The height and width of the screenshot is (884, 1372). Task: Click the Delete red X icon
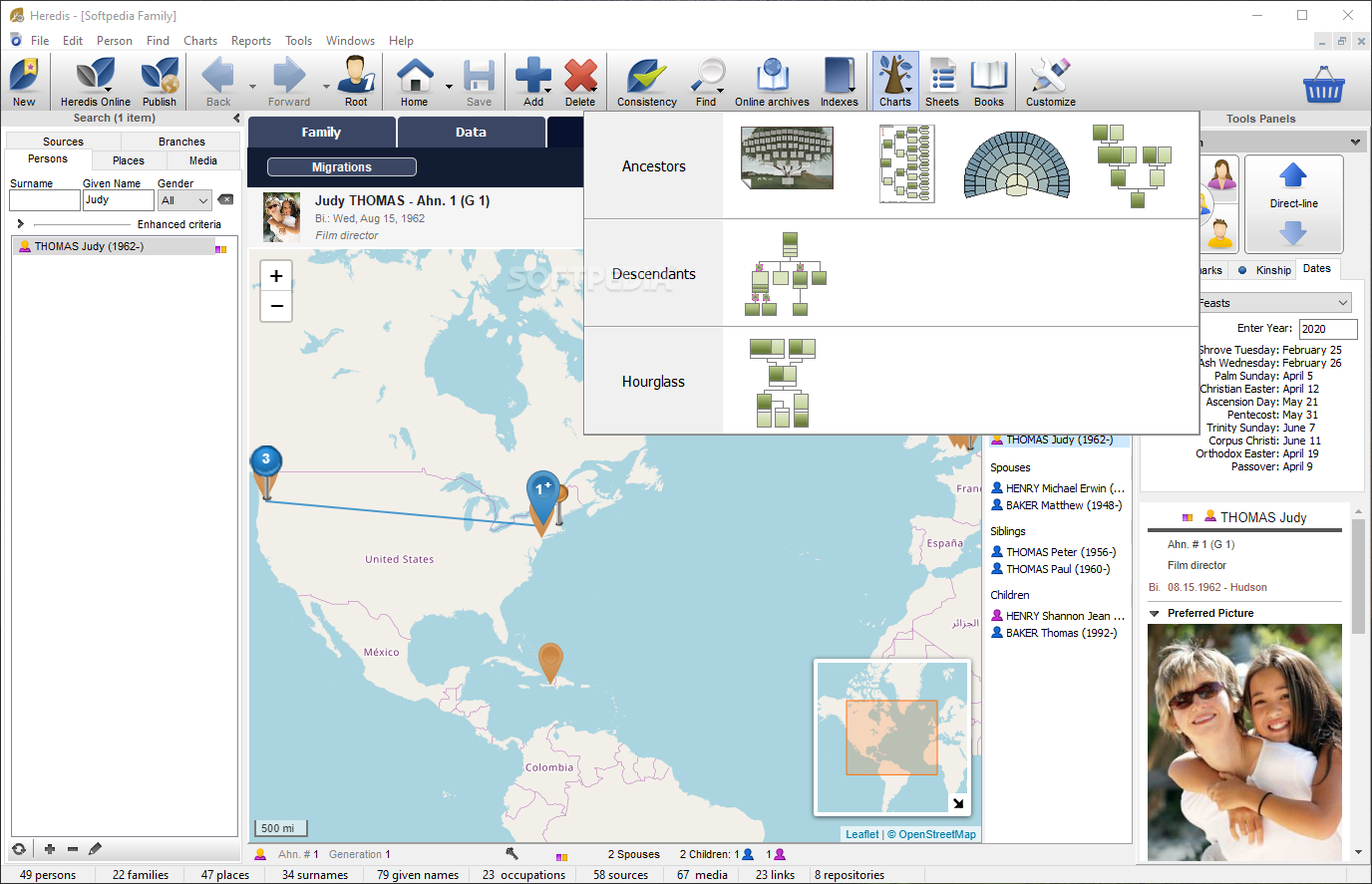[580, 82]
